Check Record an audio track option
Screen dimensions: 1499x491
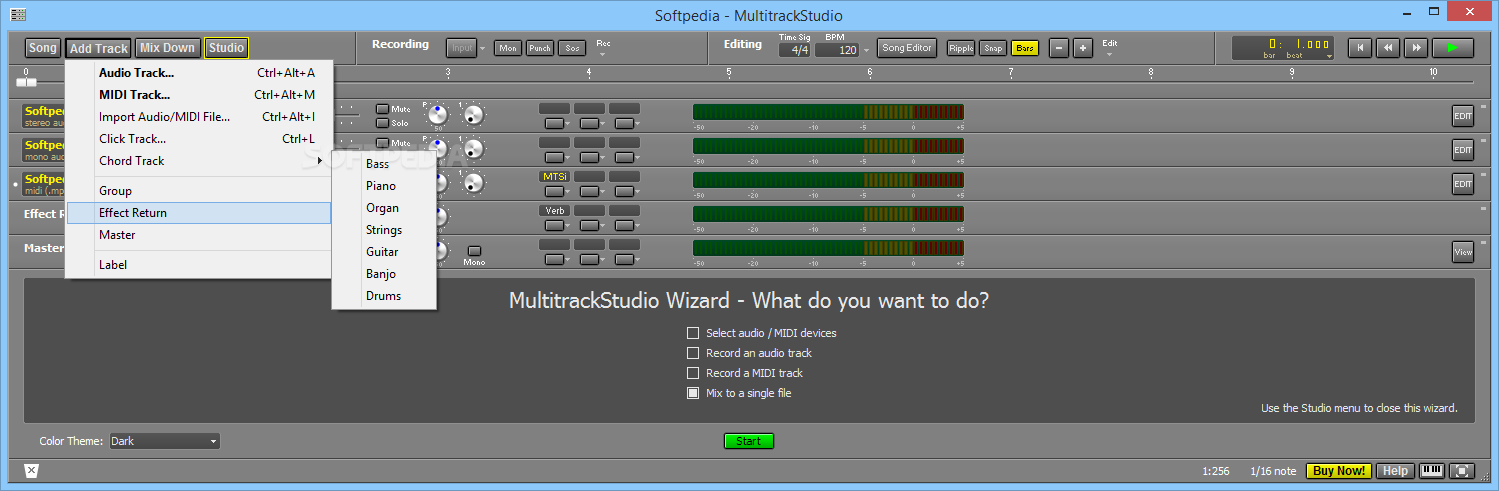(693, 353)
